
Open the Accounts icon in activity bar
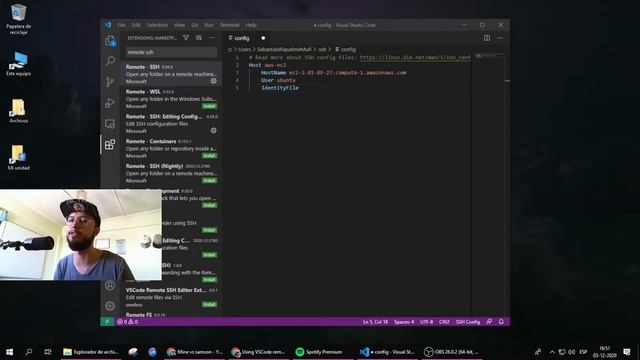point(110,285)
